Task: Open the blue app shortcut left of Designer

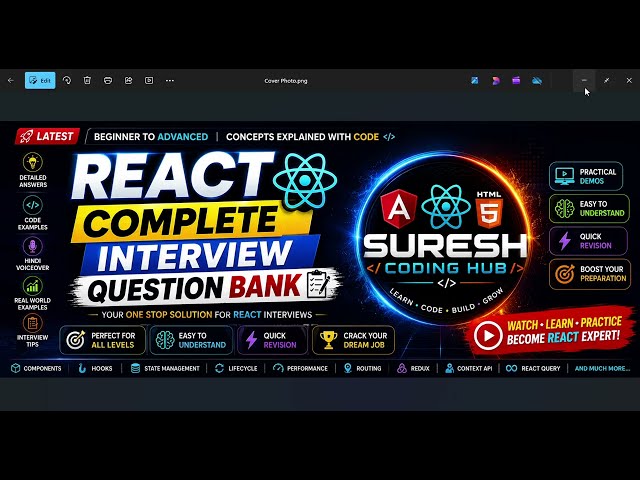Action: click(475, 80)
